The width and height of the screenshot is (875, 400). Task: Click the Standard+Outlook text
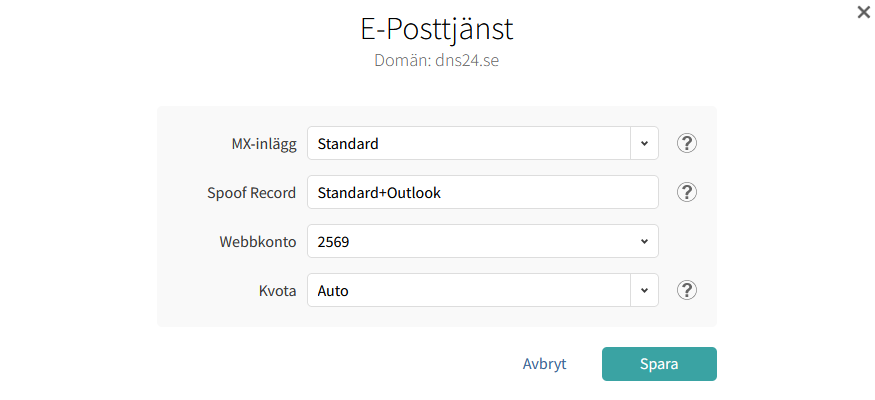pos(379,193)
